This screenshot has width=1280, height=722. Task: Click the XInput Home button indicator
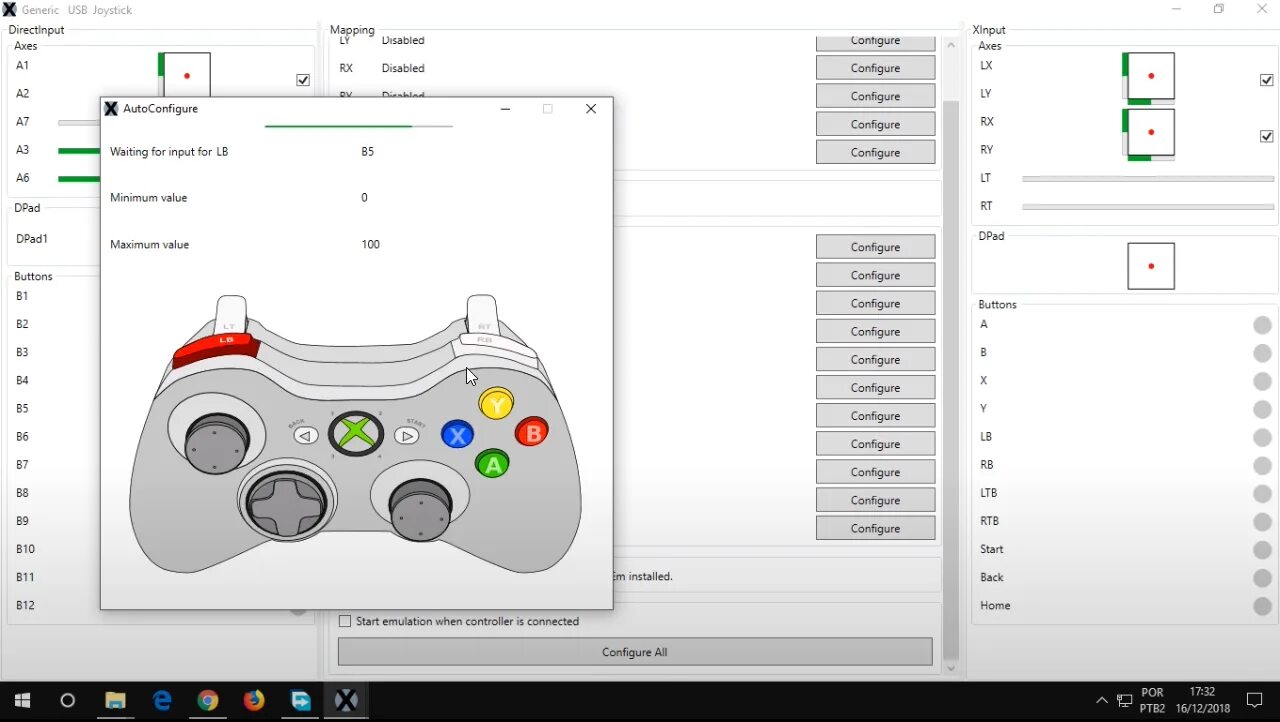coord(1263,605)
